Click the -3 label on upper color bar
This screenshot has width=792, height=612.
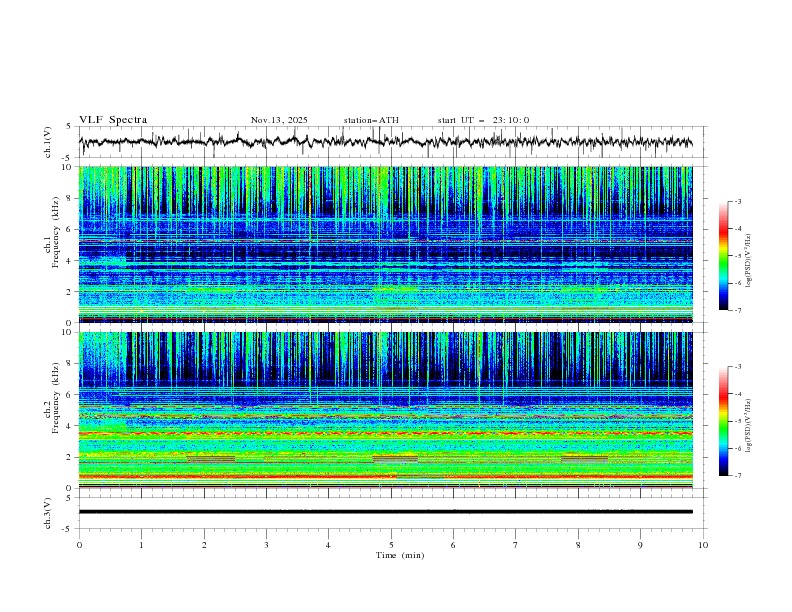click(x=737, y=202)
